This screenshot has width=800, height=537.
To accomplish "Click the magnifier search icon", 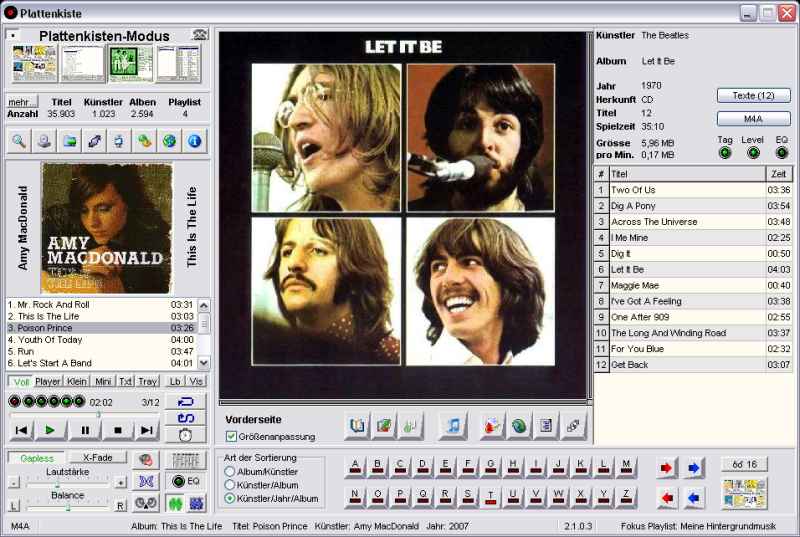I will tap(19, 141).
